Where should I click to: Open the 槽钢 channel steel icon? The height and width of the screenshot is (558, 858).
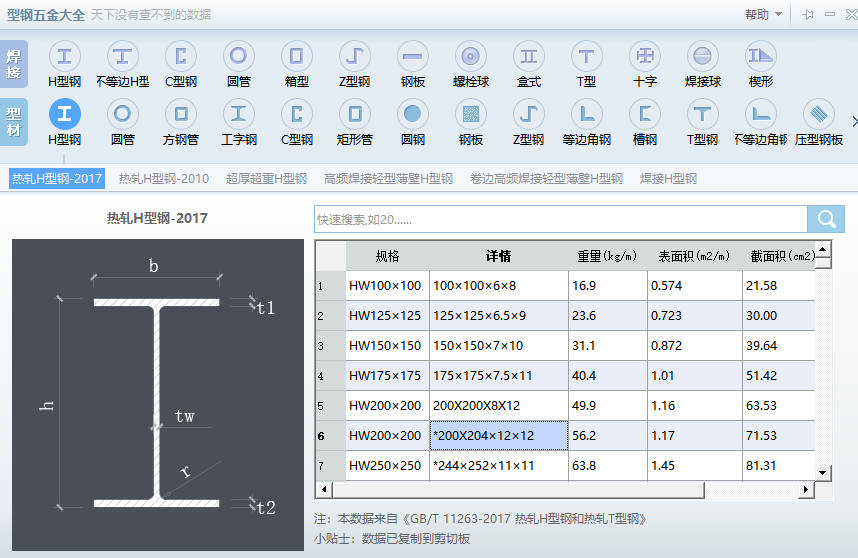[x=645, y=114]
